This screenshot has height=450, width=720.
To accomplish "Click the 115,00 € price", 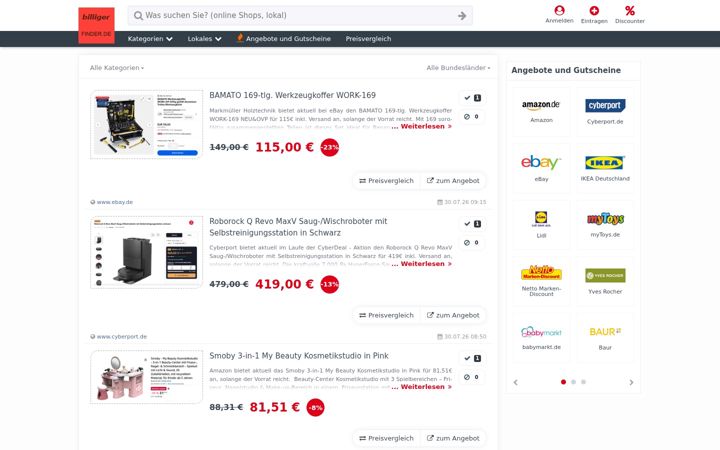I will point(284,147).
